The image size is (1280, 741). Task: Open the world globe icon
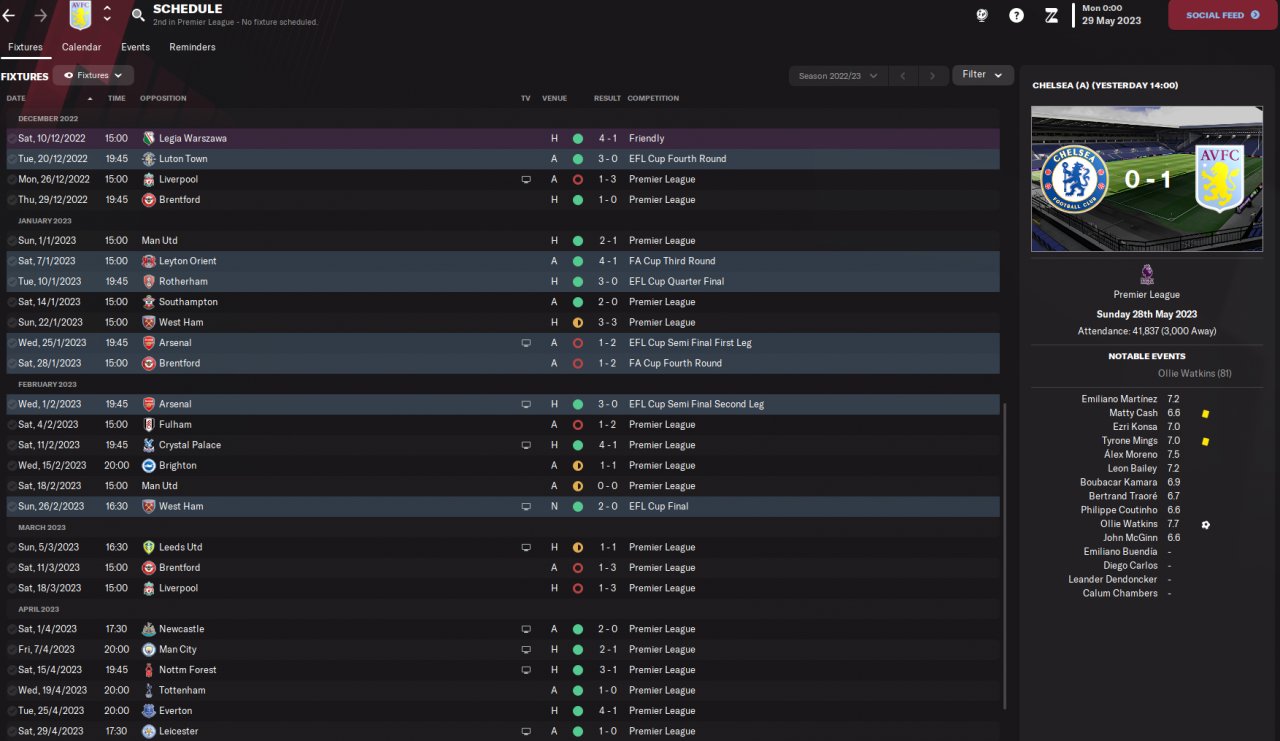(x=983, y=15)
